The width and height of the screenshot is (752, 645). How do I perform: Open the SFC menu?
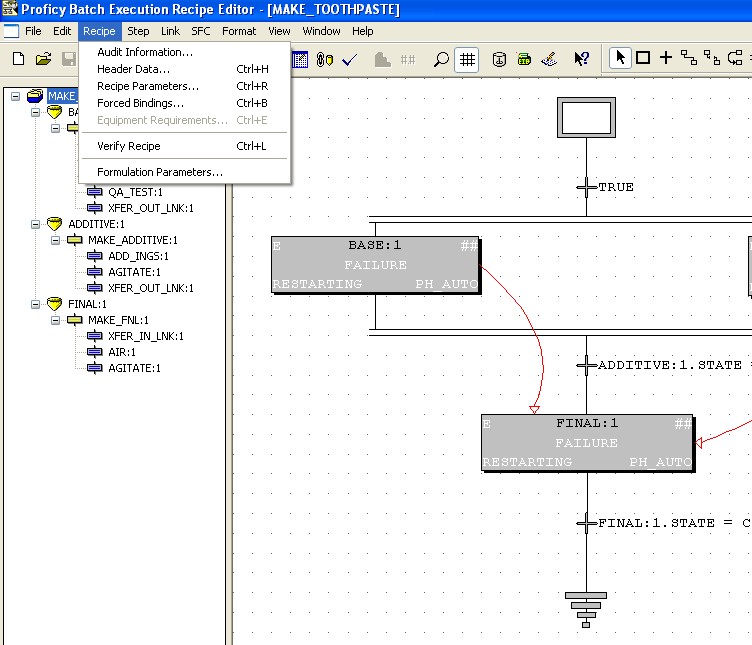[x=200, y=31]
